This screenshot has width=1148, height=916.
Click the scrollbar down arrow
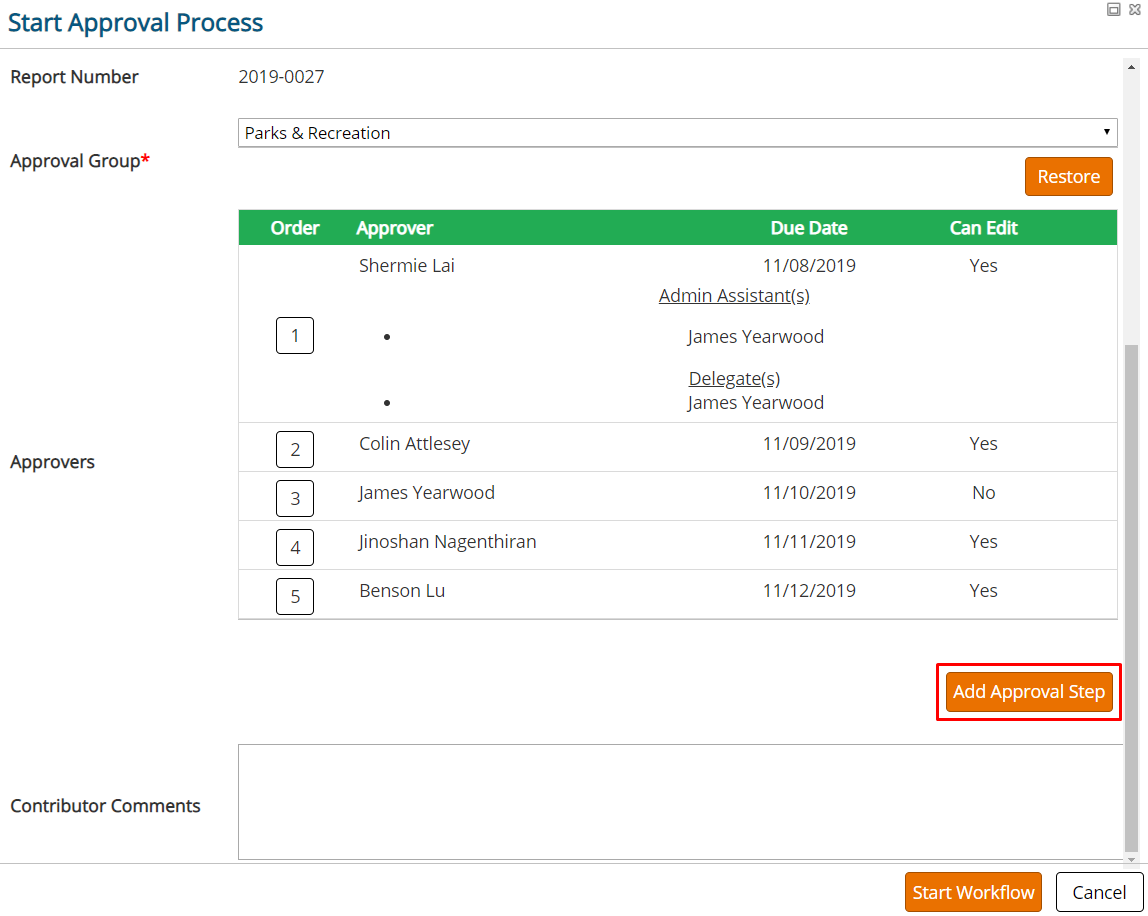(1131, 860)
